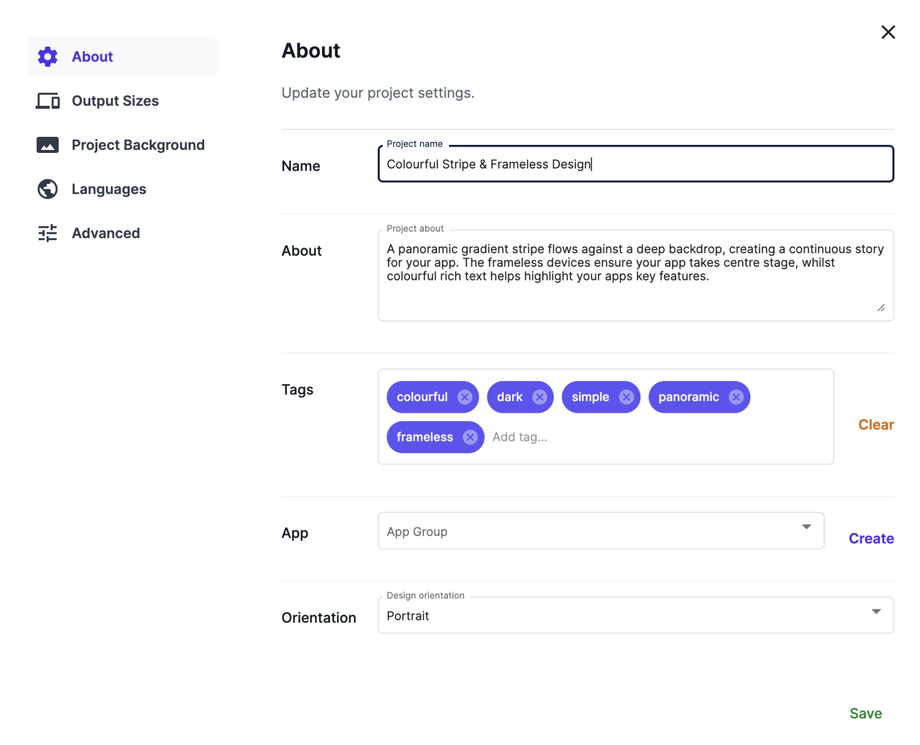920x745 pixels.
Task: Switch to the Output Sizes section
Action: 115,100
